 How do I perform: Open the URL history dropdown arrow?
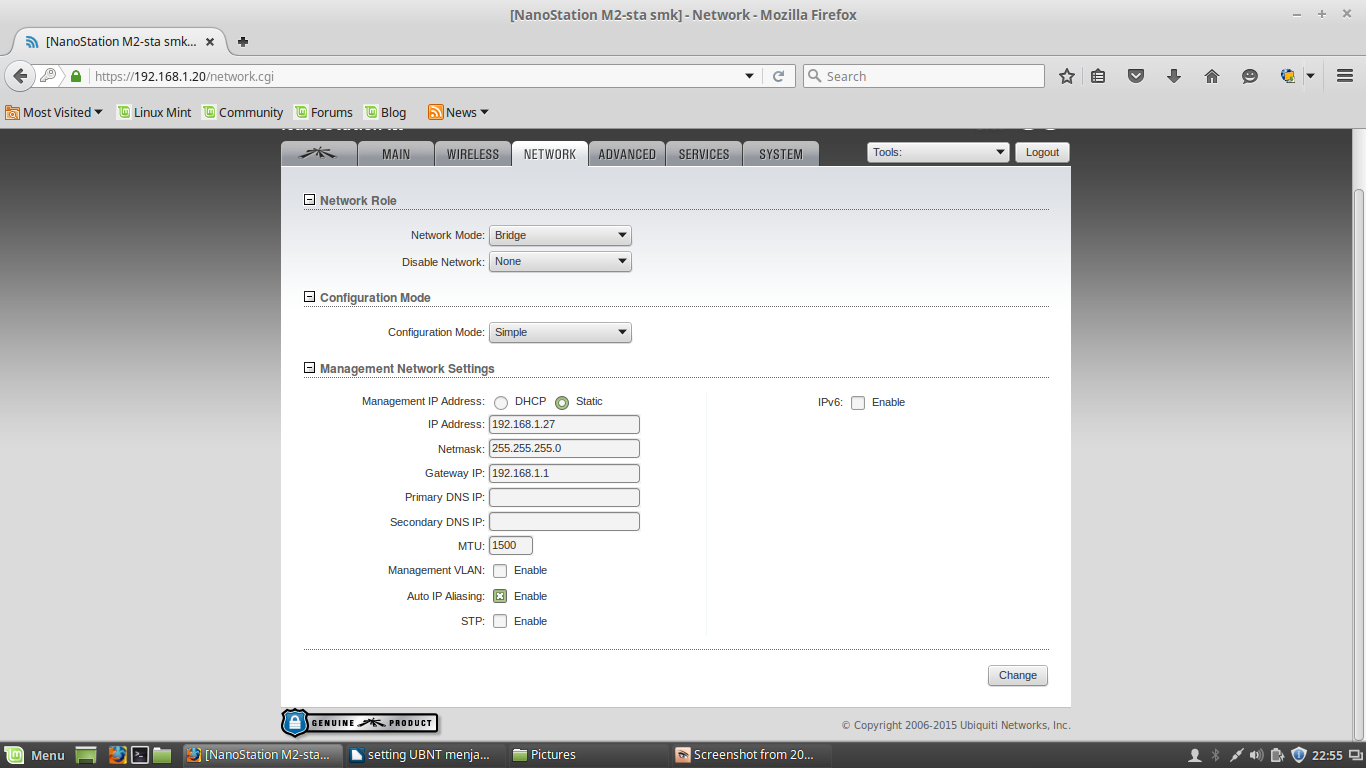coord(750,76)
